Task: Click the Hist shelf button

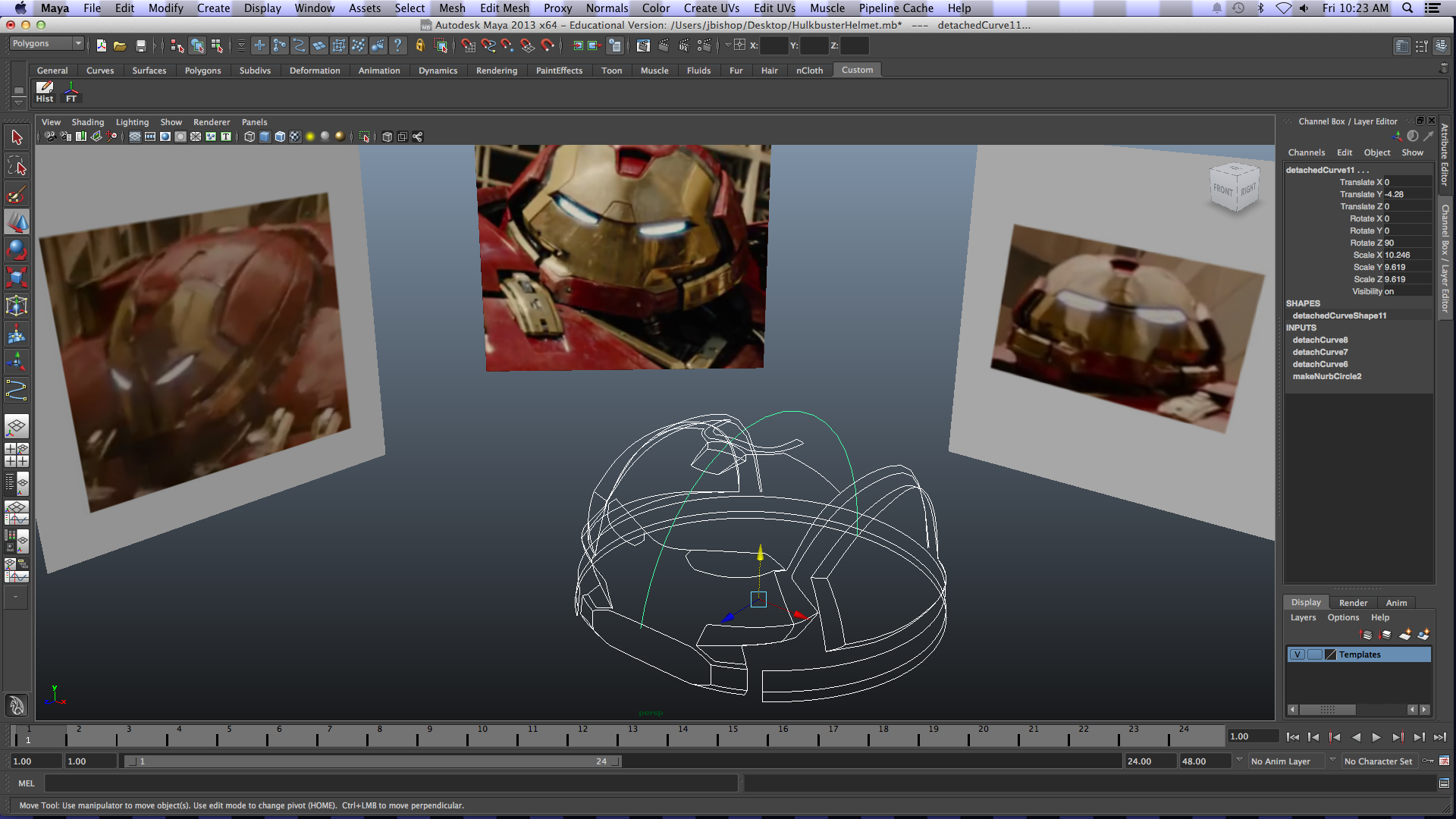Action: pos(45,92)
